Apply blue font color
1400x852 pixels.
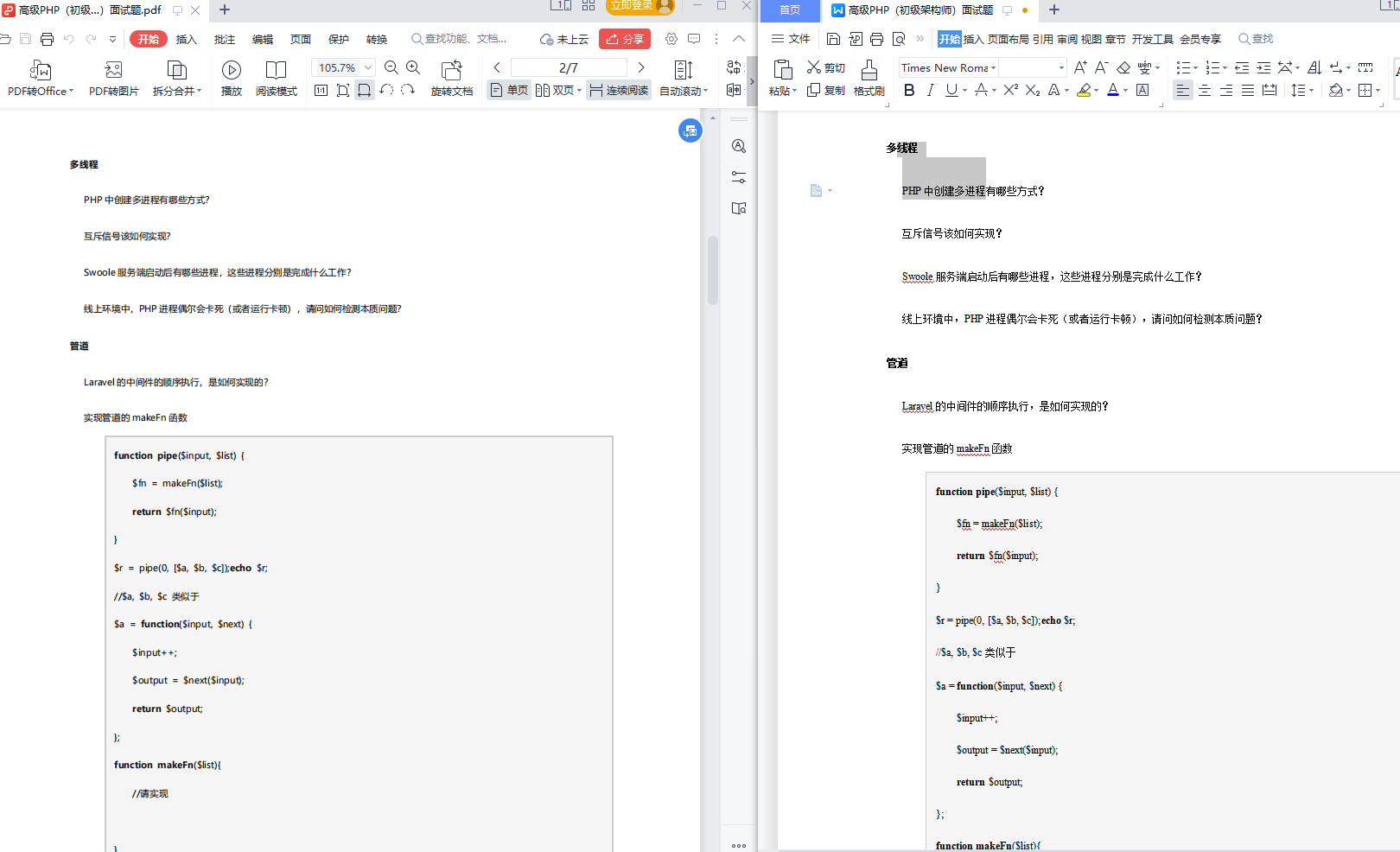(1113, 90)
